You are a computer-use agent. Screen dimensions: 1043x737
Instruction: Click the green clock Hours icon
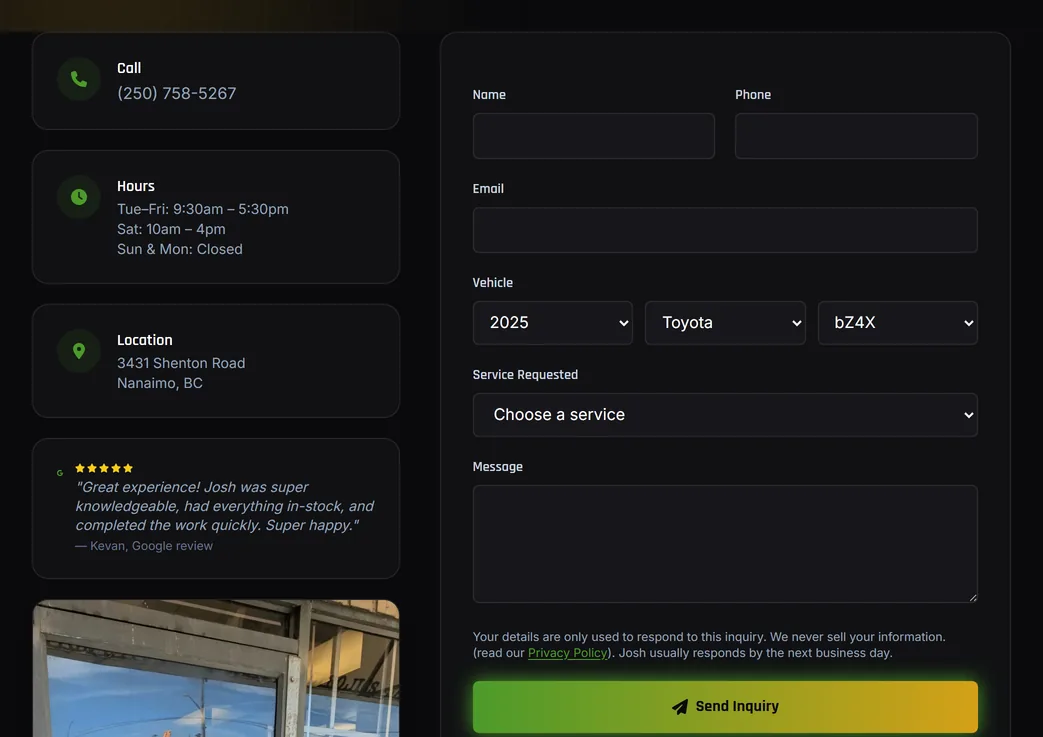pos(78,197)
